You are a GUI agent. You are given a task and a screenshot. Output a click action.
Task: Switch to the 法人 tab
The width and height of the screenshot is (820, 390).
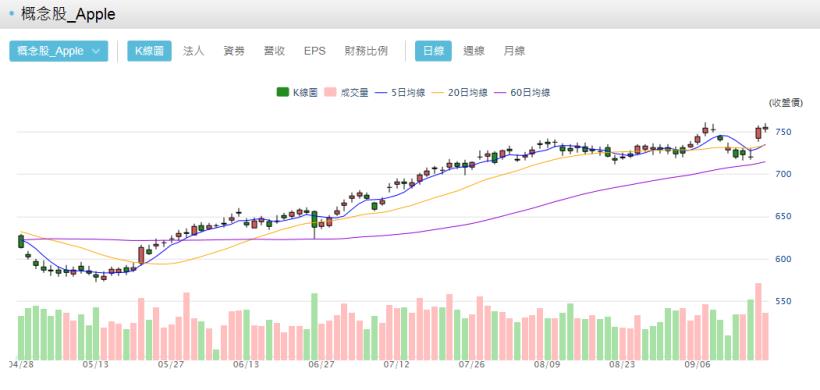(193, 51)
